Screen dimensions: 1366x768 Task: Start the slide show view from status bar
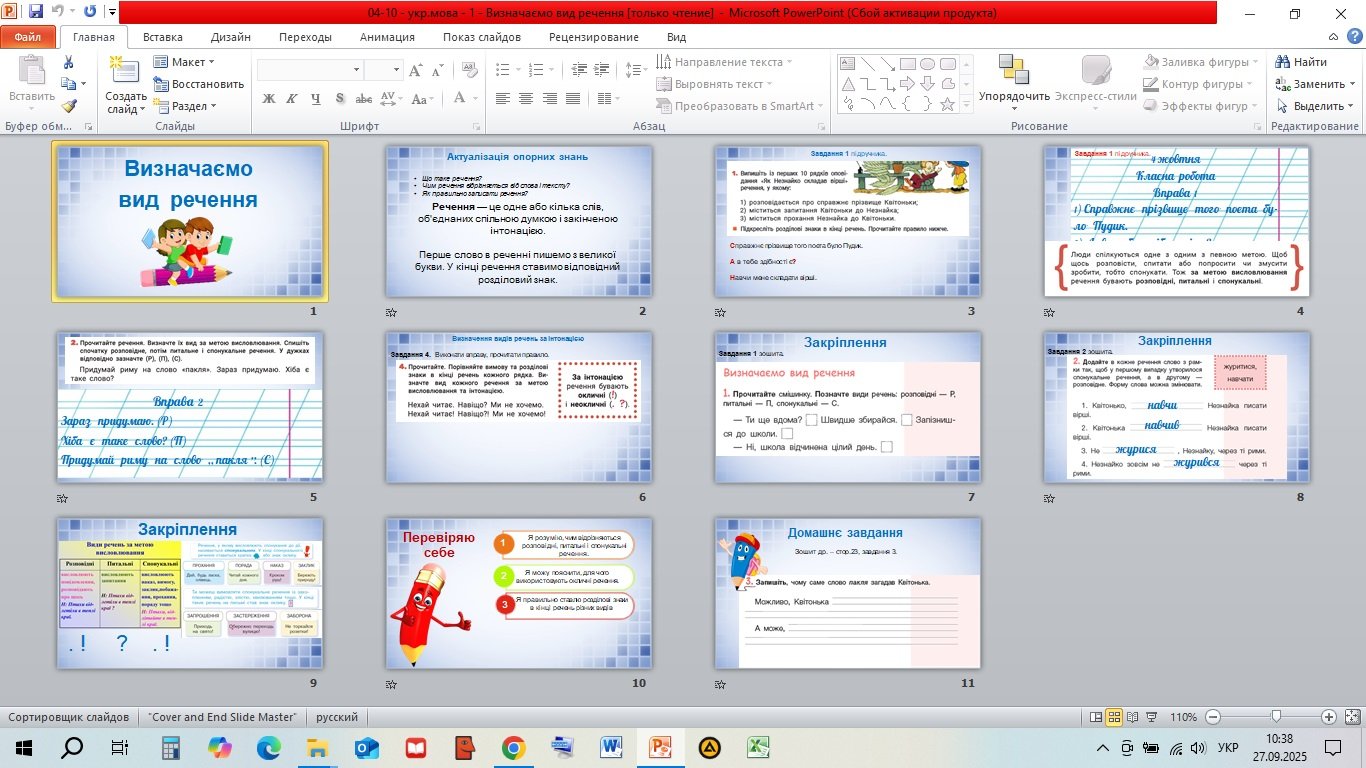click(1153, 717)
